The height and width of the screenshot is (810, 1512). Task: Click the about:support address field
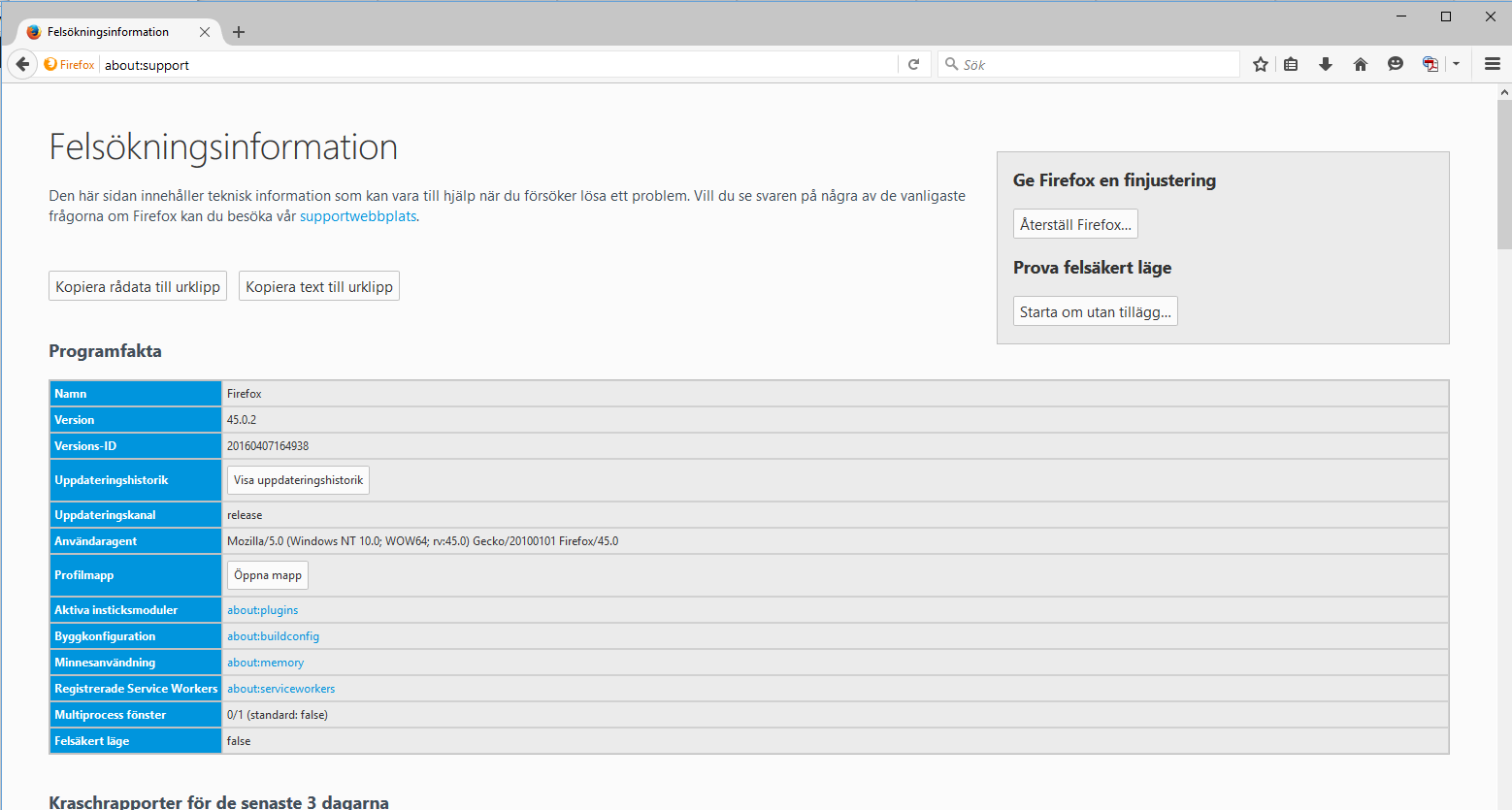point(499,65)
